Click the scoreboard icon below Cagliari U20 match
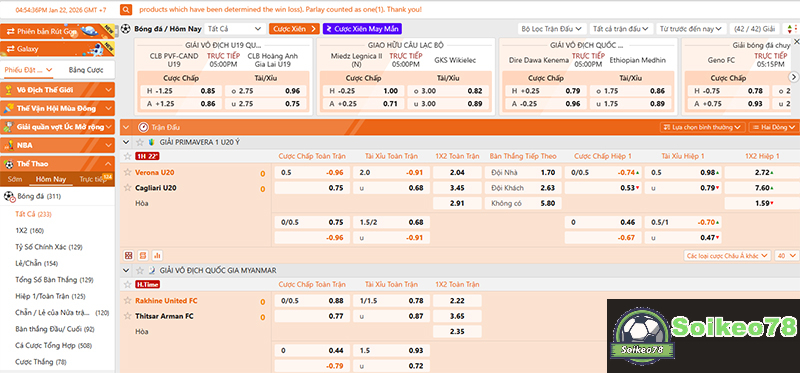The height and width of the screenshot is (373, 800). click(x=143, y=255)
